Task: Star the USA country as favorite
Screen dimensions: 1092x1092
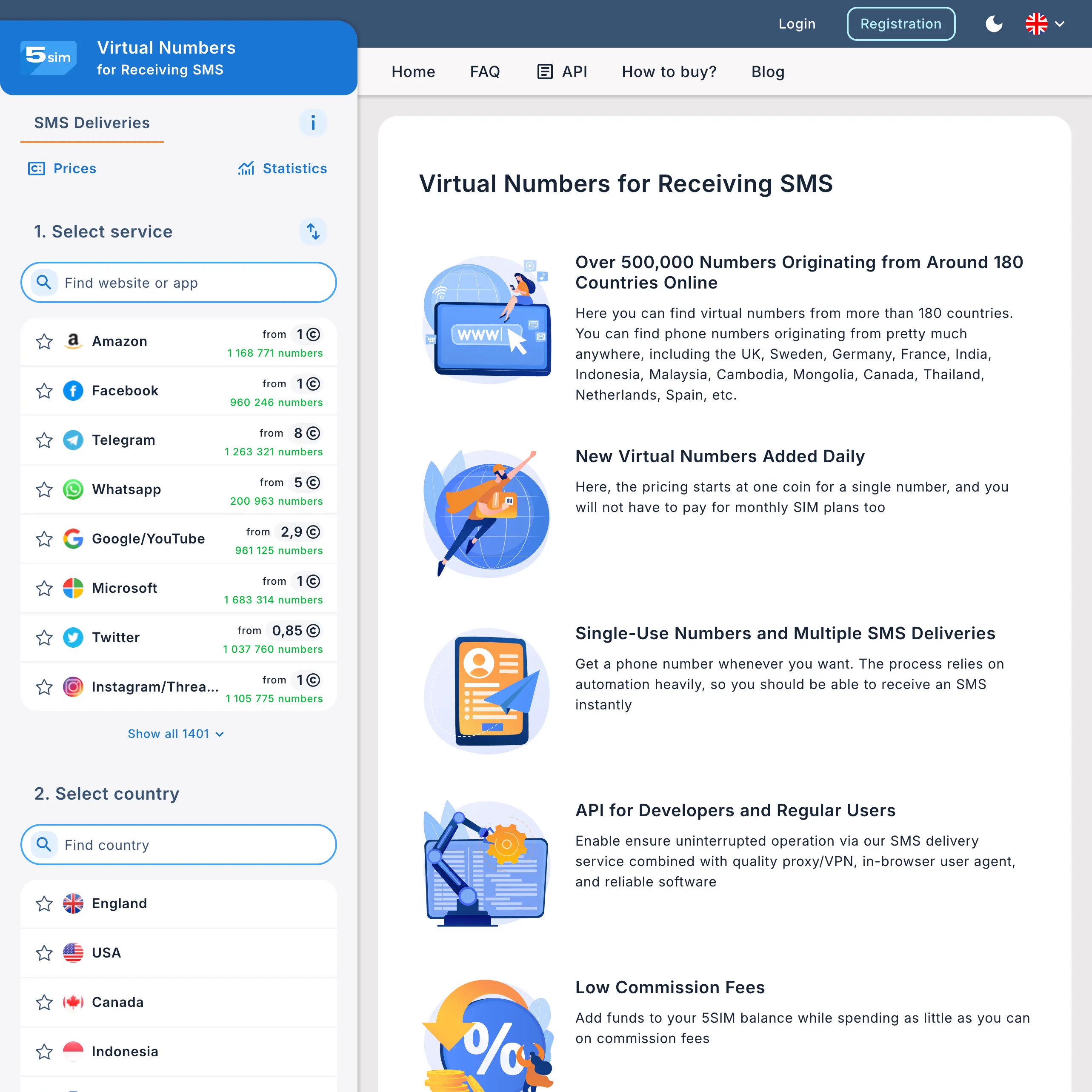Action: pyautogui.click(x=44, y=953)
